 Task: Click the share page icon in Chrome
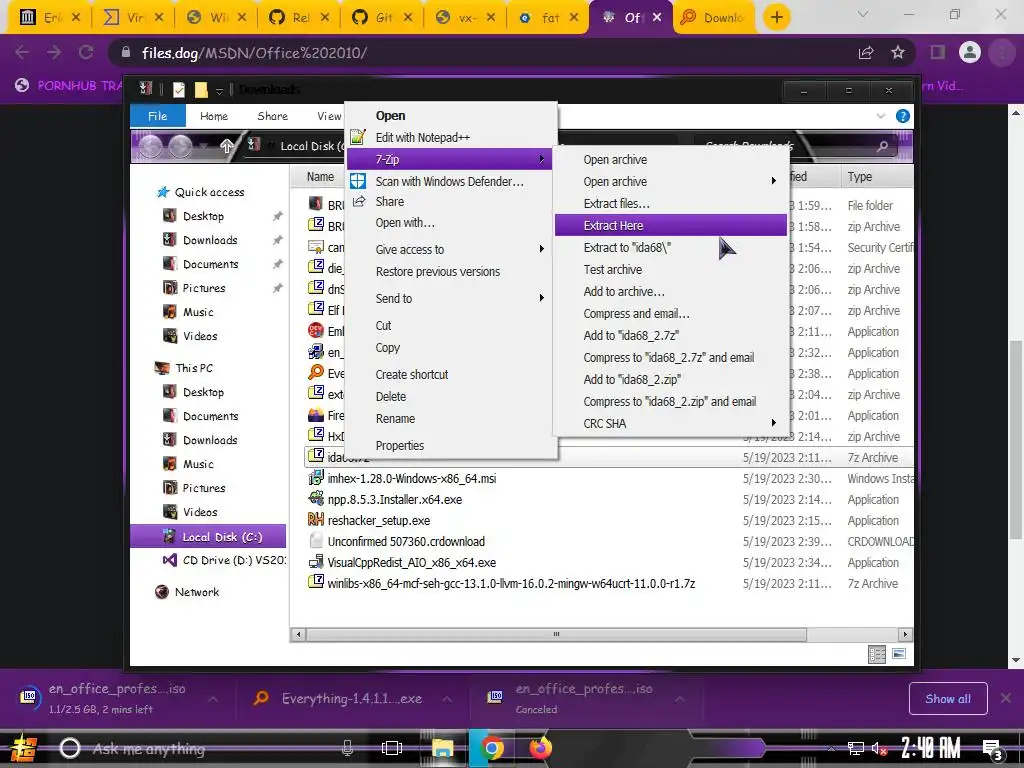(866, 53)
